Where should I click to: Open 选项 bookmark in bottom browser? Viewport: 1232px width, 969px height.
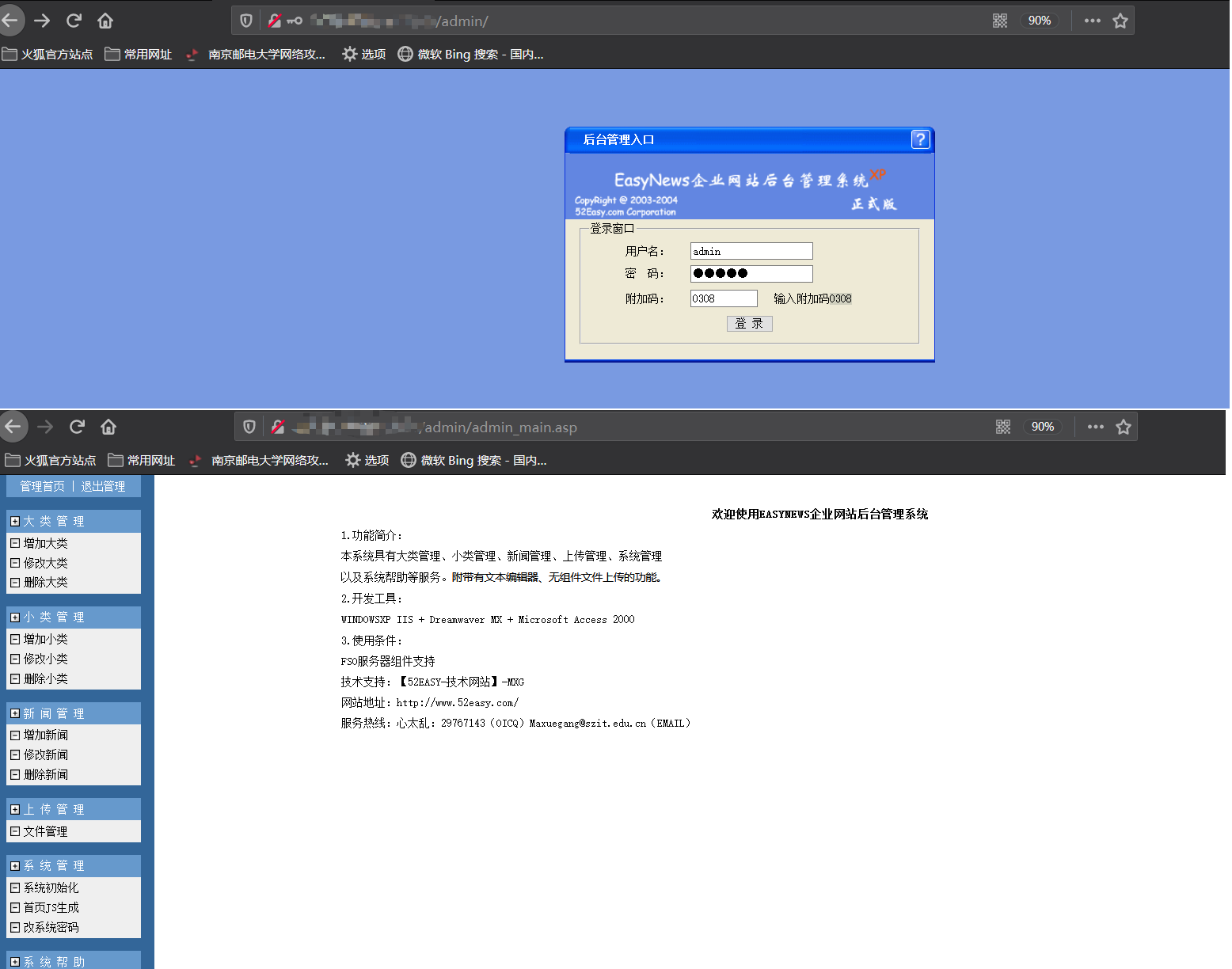tap(367, 460)
